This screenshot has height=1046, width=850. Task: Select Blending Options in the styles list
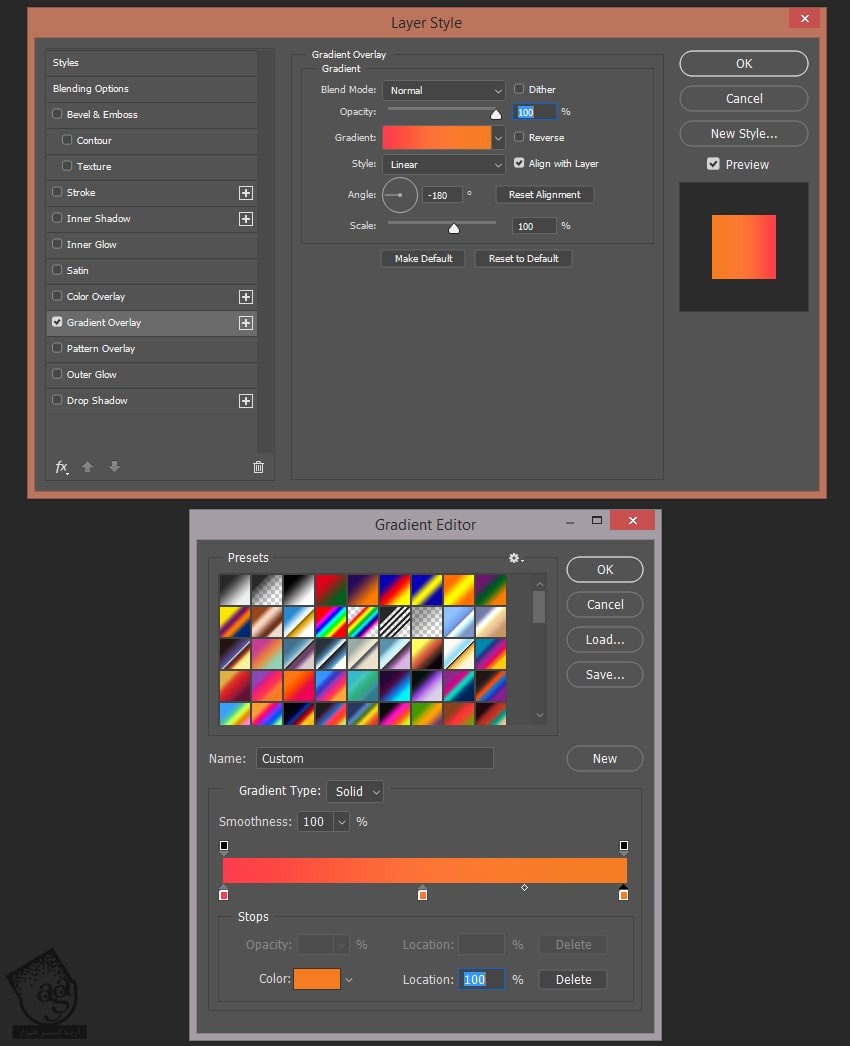91,89
